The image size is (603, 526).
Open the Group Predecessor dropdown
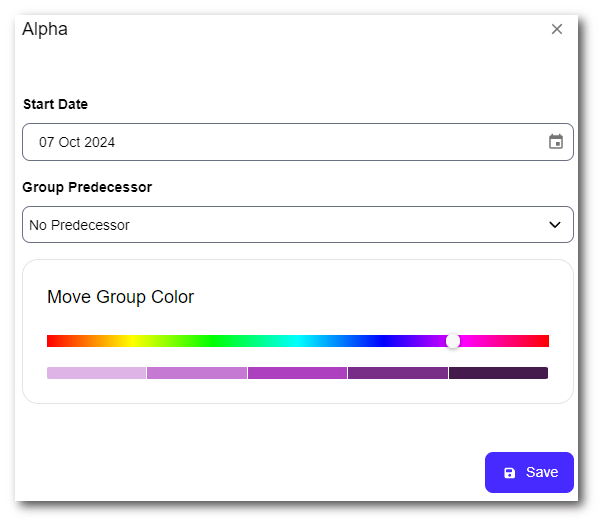click(297, 225)
